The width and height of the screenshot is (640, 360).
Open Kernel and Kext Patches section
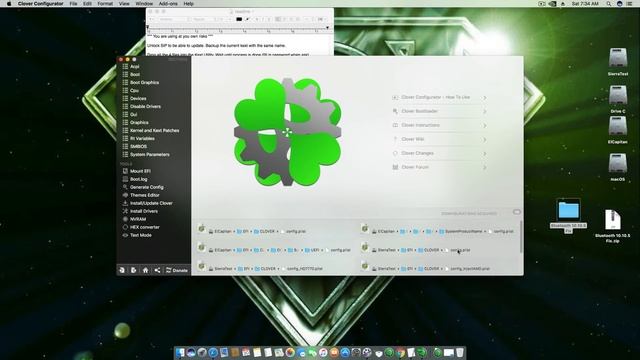(x=154, y=131)
